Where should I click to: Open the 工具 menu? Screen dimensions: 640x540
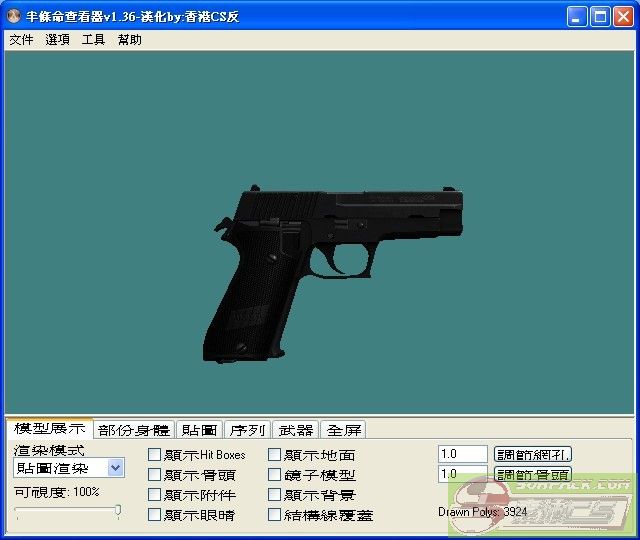pos(93,40)
